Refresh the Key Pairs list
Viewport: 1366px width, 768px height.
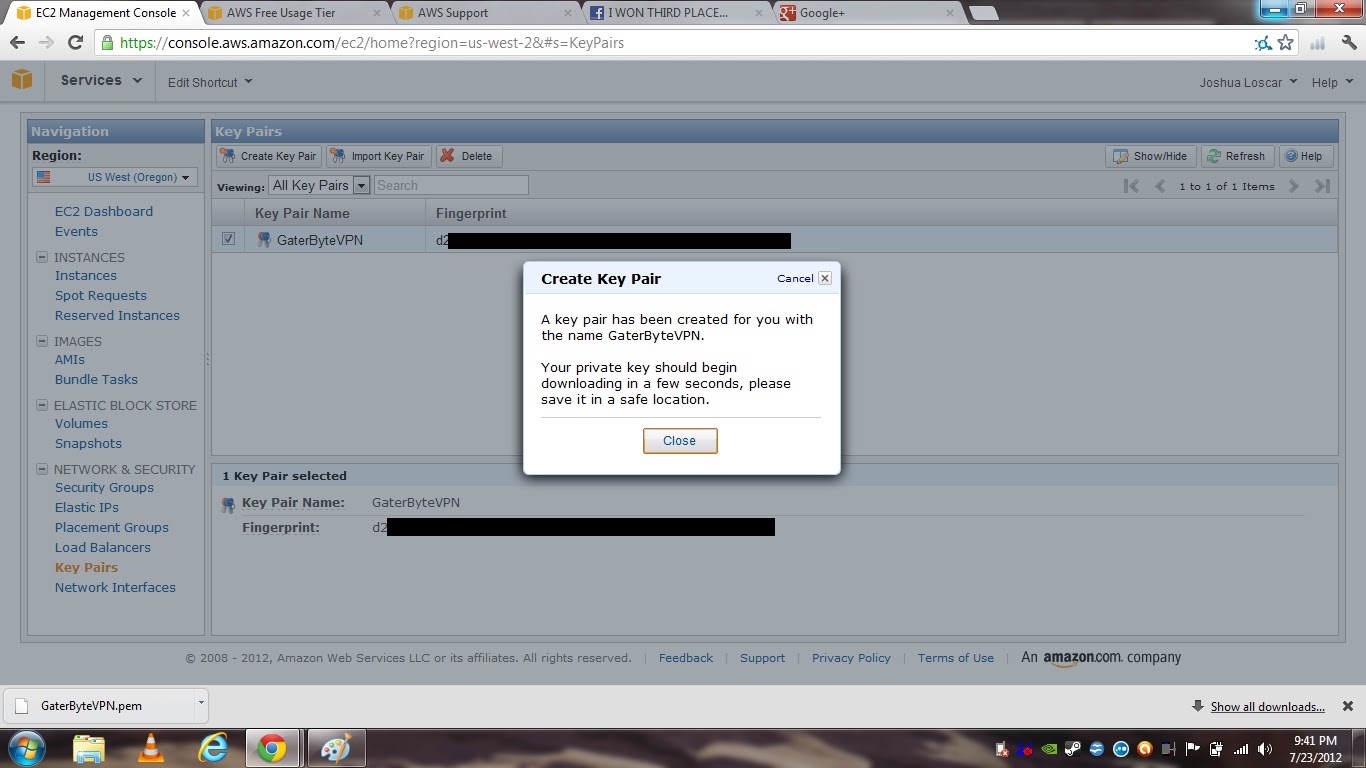tap(1237, 156)
